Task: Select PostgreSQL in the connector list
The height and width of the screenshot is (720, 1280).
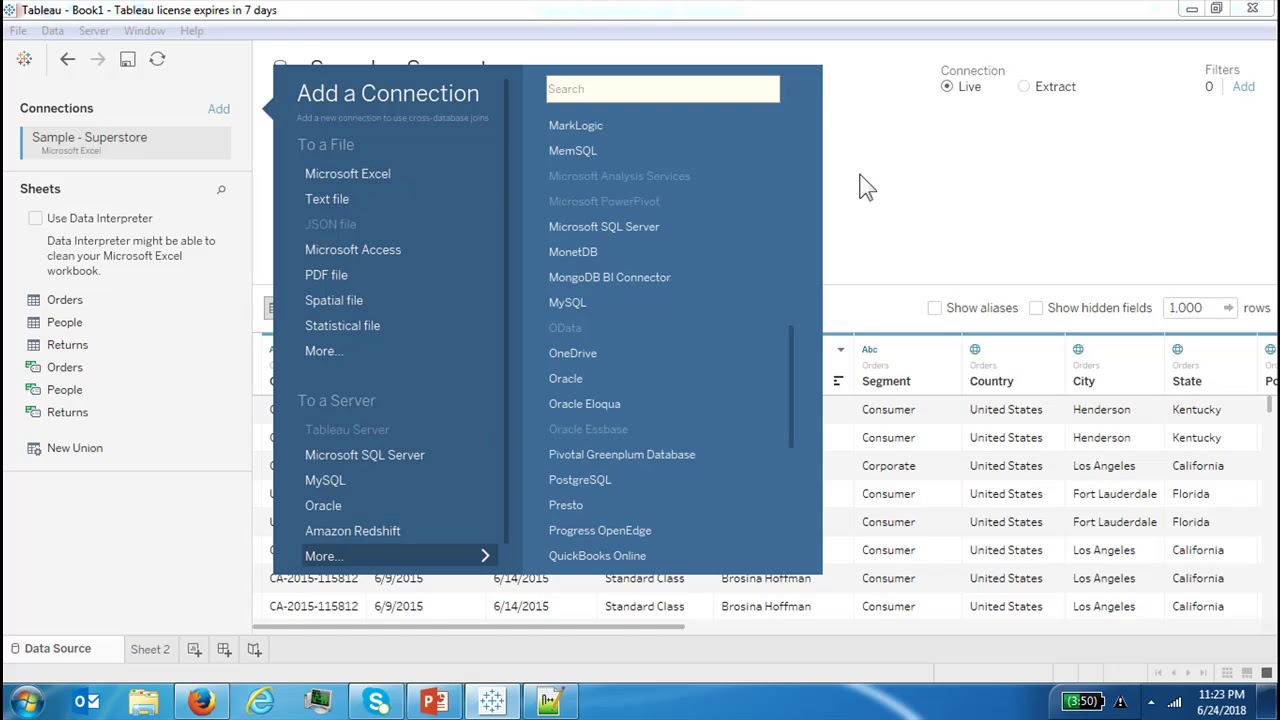Action: tap(579, 480)
